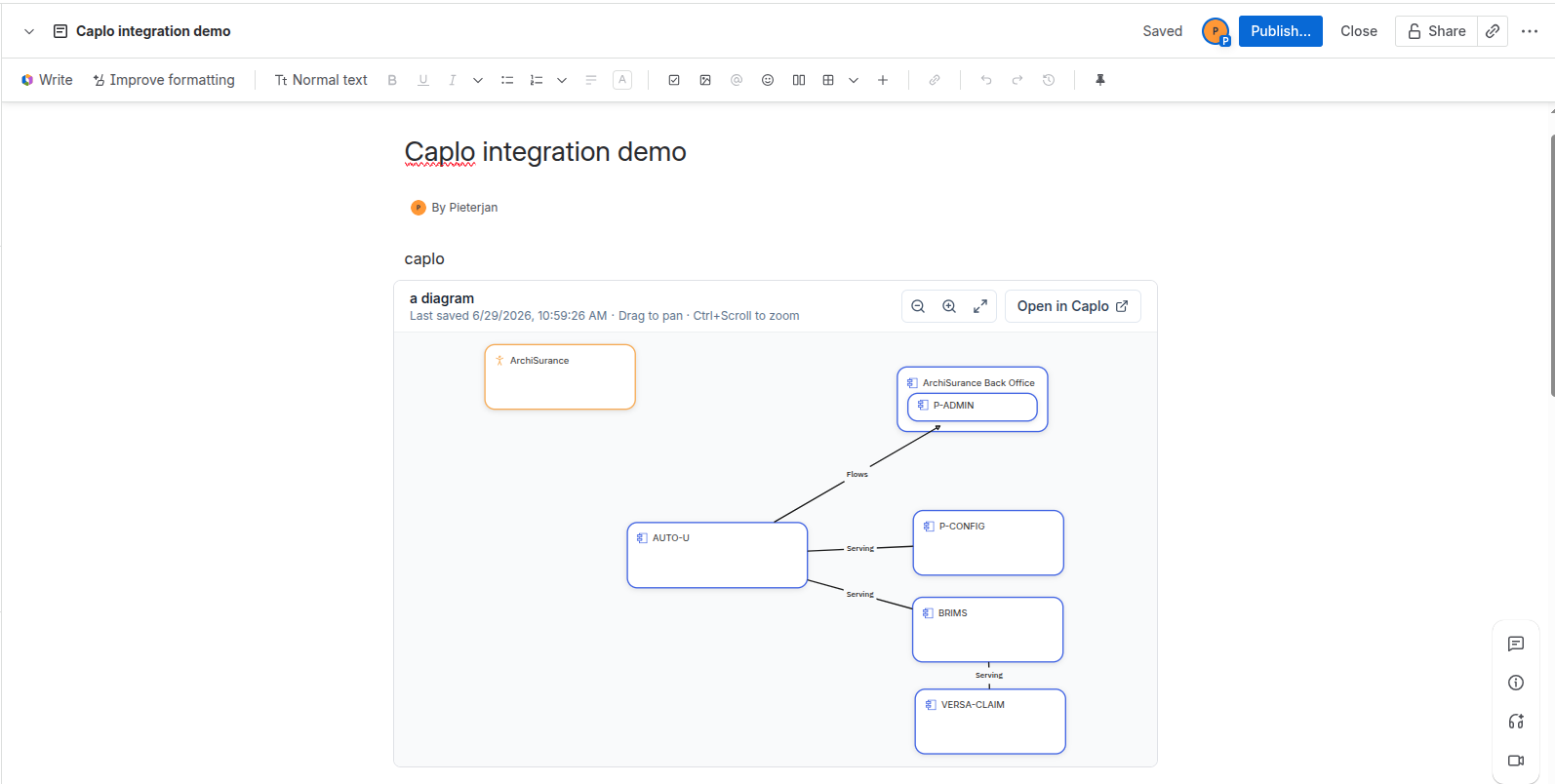Click the caplo text line
1555x784 pixels.
424,258
